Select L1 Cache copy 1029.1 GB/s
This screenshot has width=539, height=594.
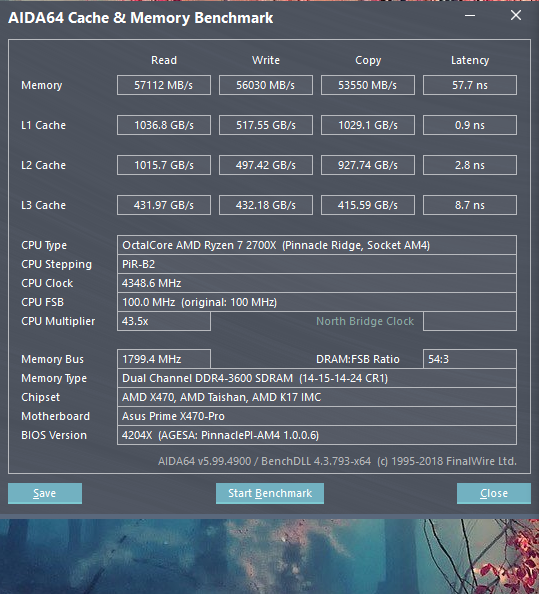click(367, 125)
